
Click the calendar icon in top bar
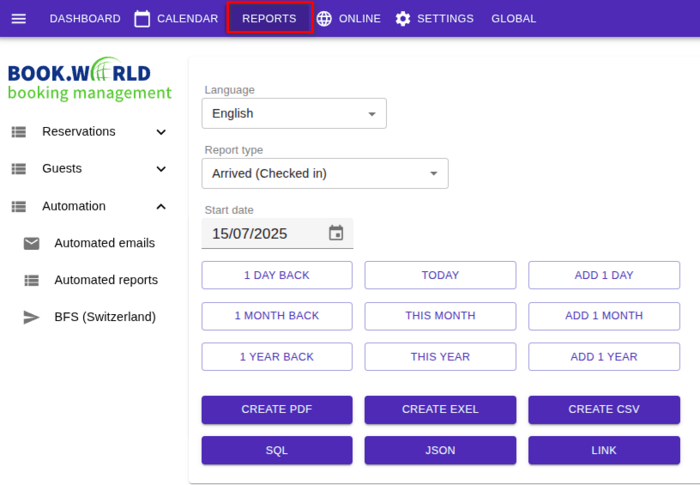click(x=142, y=19)
